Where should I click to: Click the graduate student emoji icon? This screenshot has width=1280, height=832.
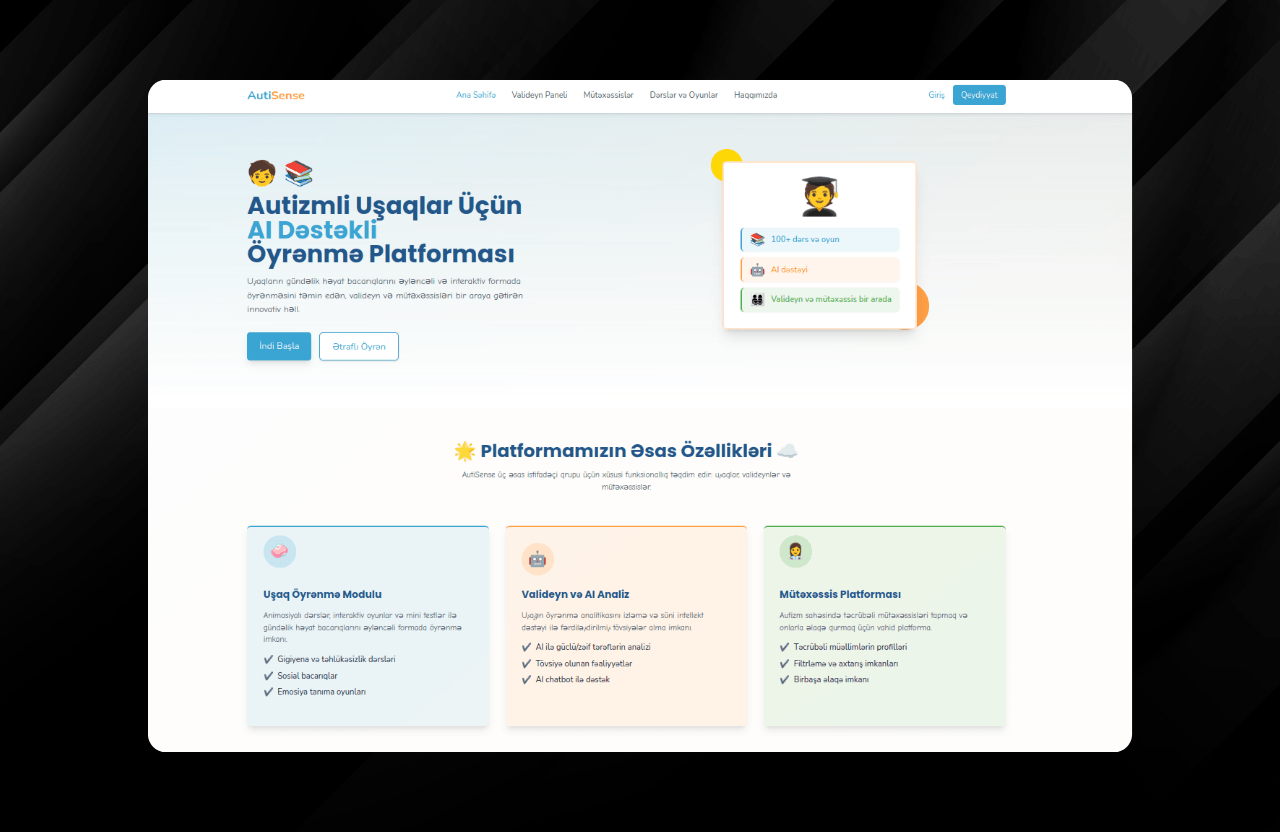click(819, 197)
